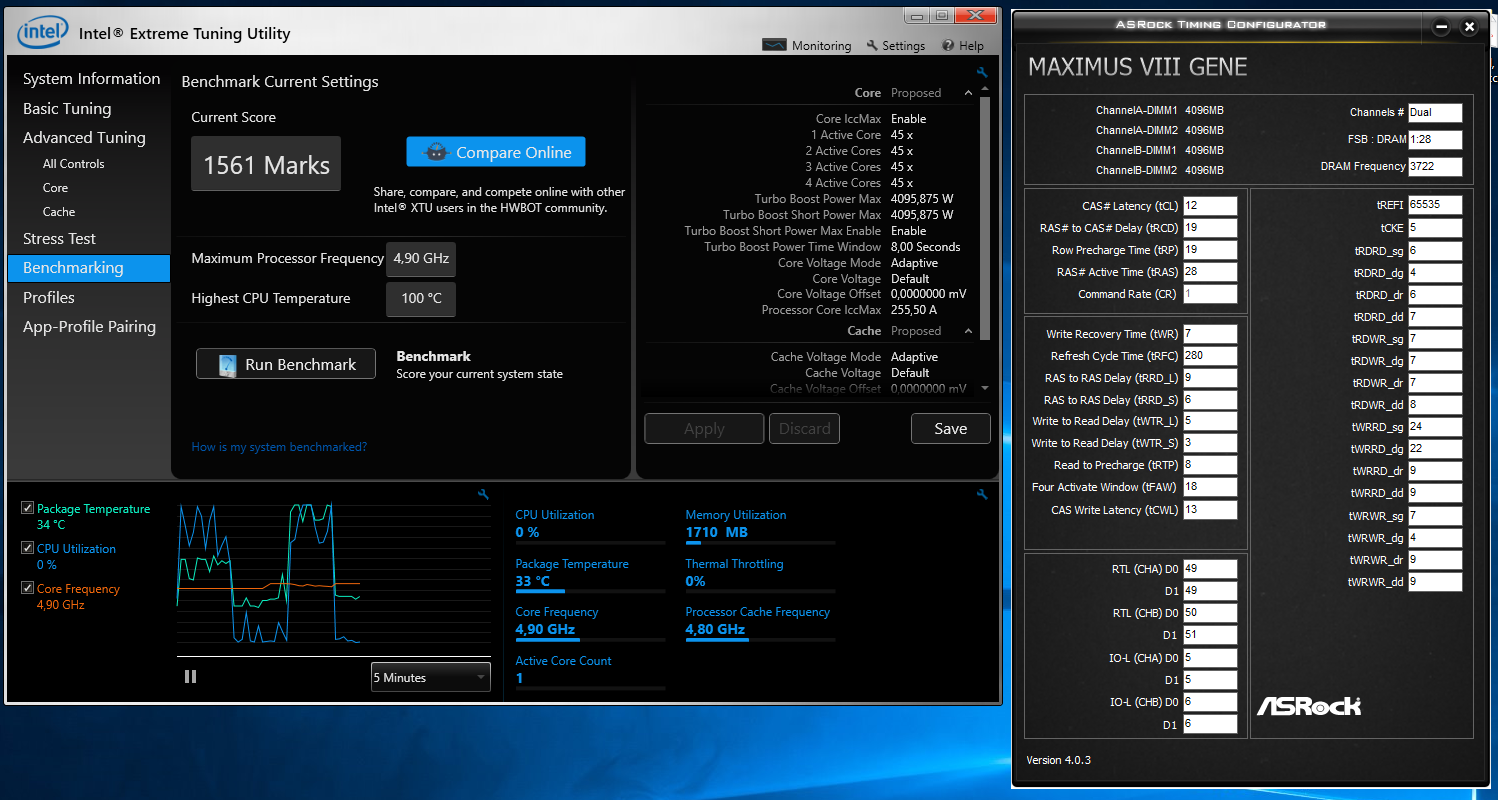This screenshot has width=1498, height=800.
Task: Click the tCKE value field
Action: [x=1435, y=228]
